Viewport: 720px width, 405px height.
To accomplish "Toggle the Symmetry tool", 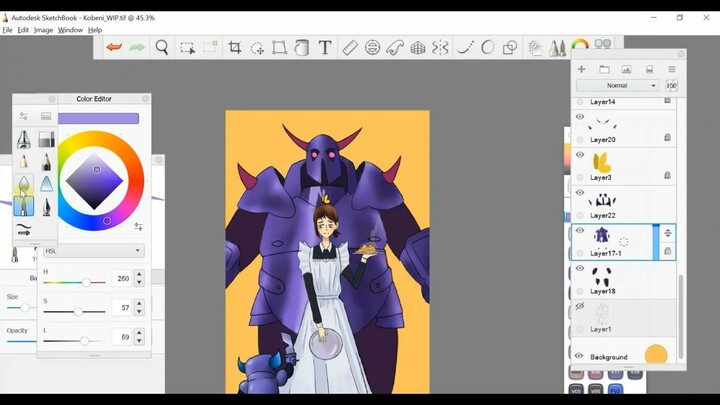I will [x=440, y=47].
